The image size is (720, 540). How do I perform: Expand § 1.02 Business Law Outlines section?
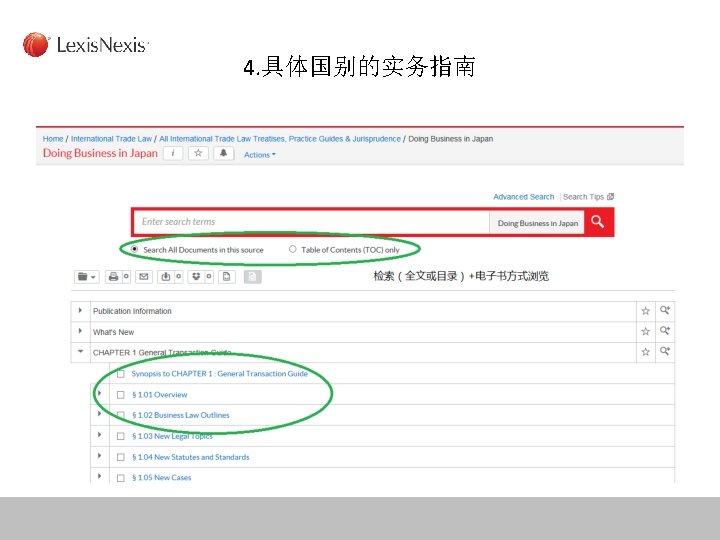[99, 414]
